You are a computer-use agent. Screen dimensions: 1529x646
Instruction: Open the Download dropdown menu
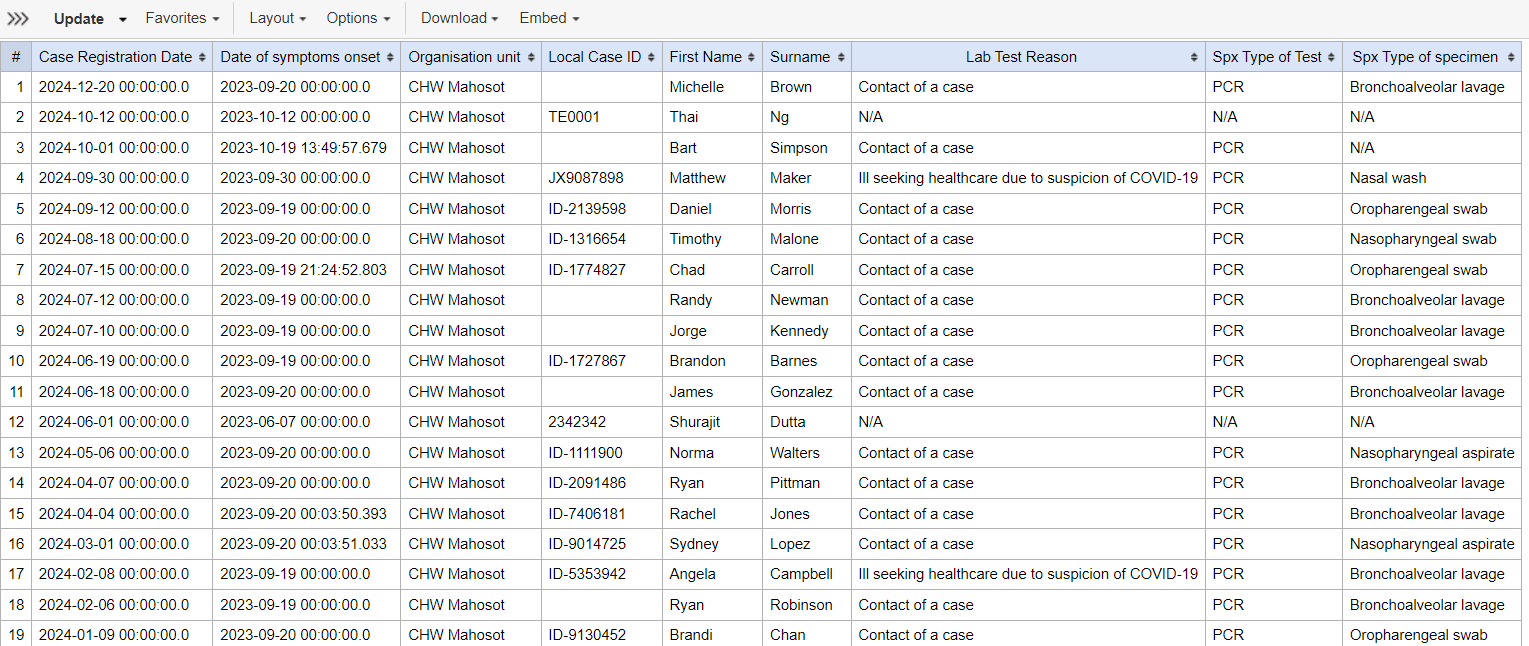pos(459,18)
